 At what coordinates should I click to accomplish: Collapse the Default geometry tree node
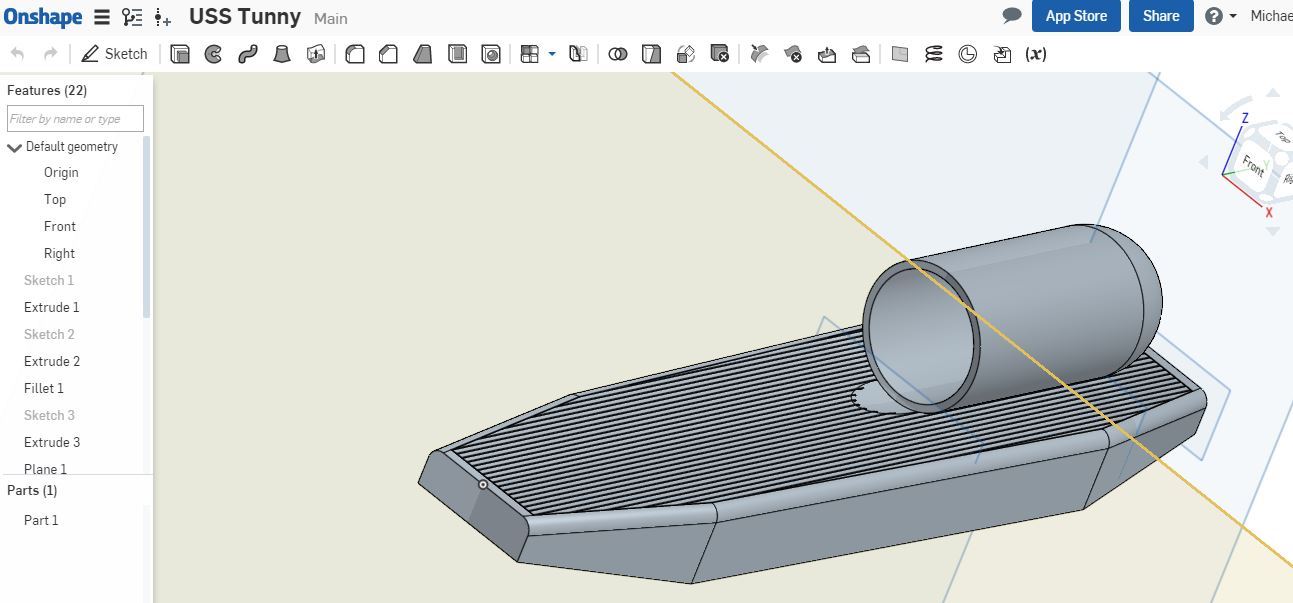click(x=14, y=147)
